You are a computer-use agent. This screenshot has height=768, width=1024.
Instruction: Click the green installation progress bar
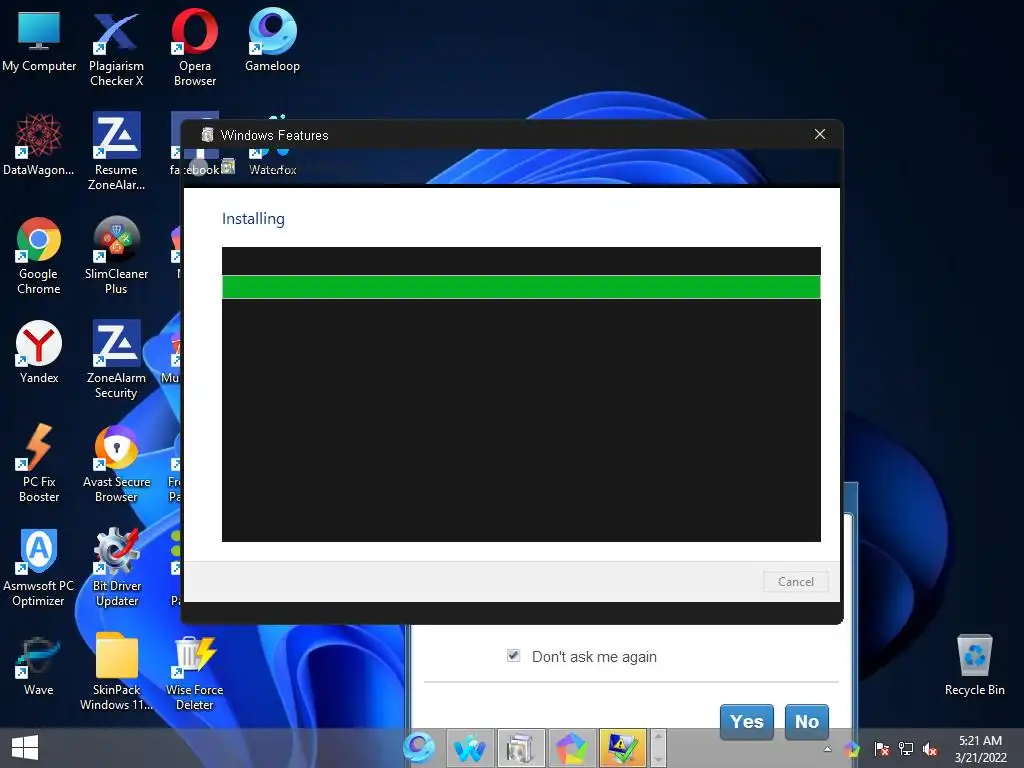point(521,287)
